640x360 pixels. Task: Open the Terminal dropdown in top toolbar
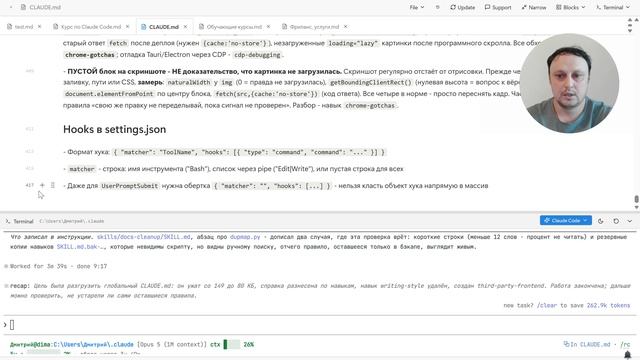click(x=612, y=7)
